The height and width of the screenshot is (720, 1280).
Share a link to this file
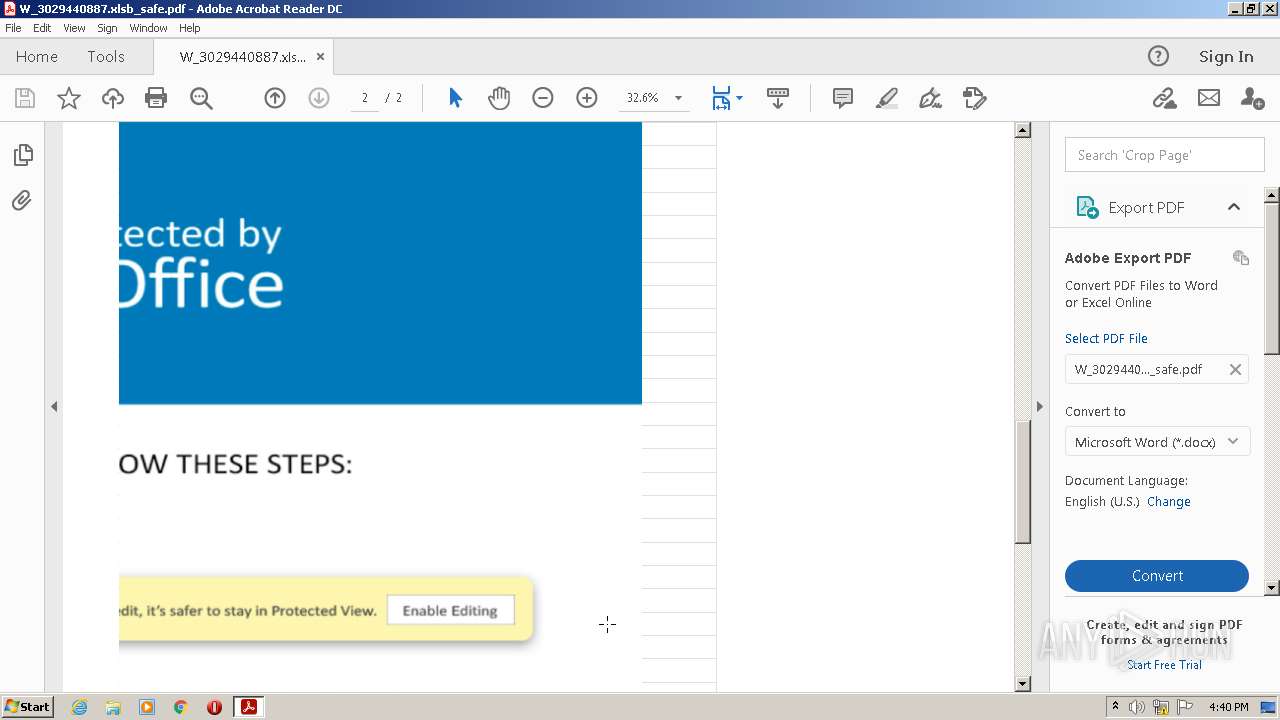1164,98
